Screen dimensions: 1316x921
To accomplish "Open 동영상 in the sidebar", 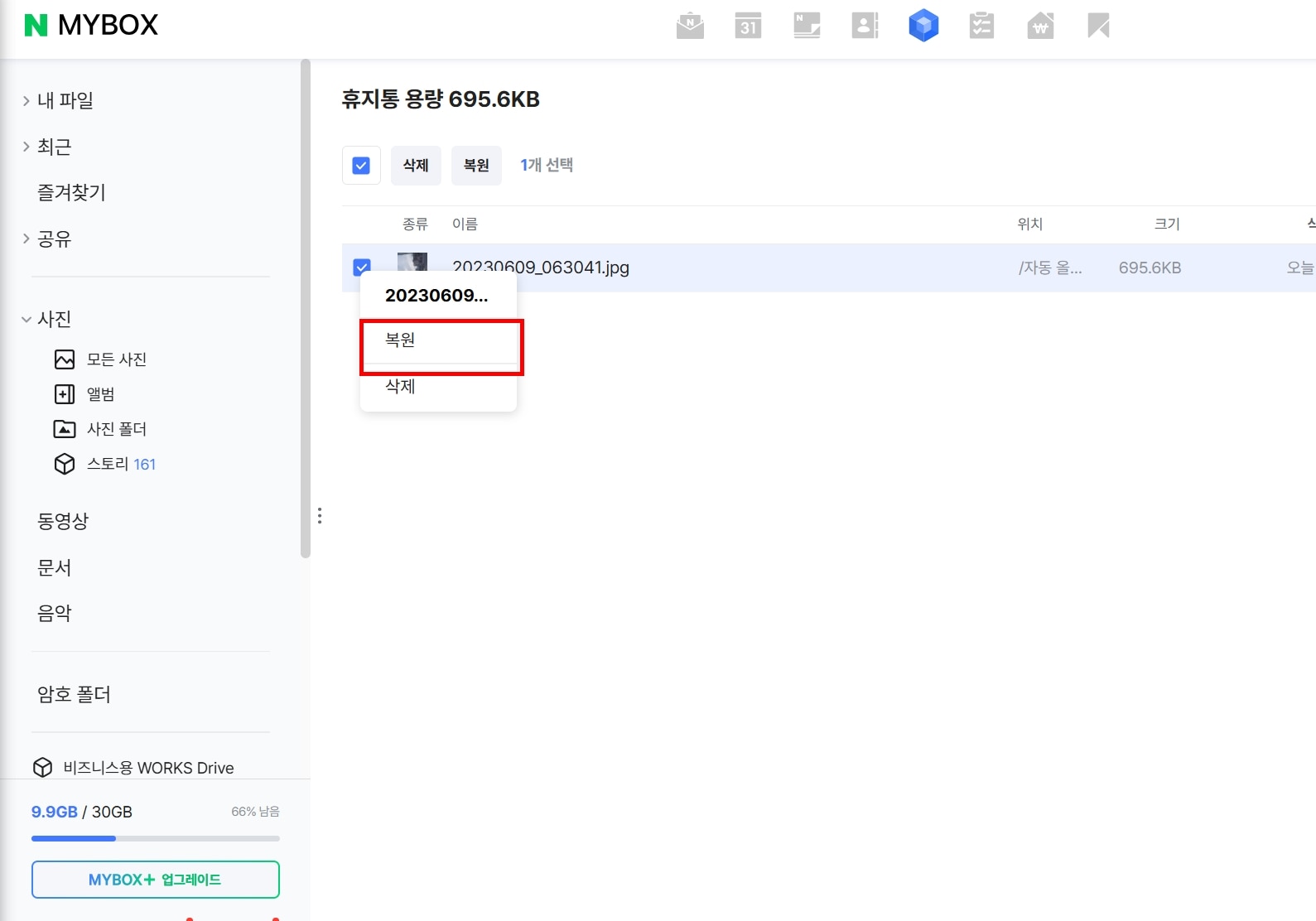I will click(63, 521).
